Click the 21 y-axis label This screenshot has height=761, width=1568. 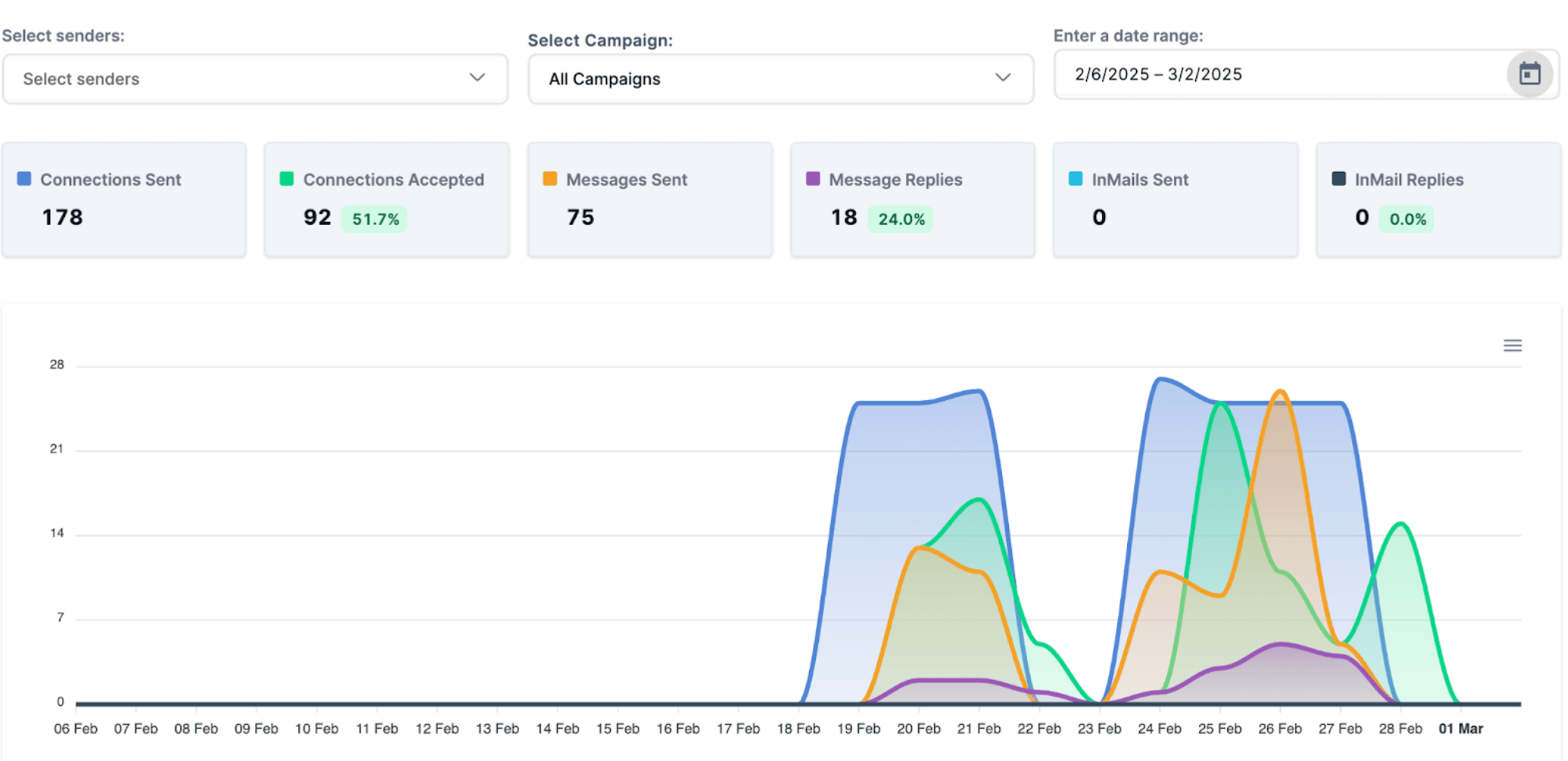[x=57, y=449]
